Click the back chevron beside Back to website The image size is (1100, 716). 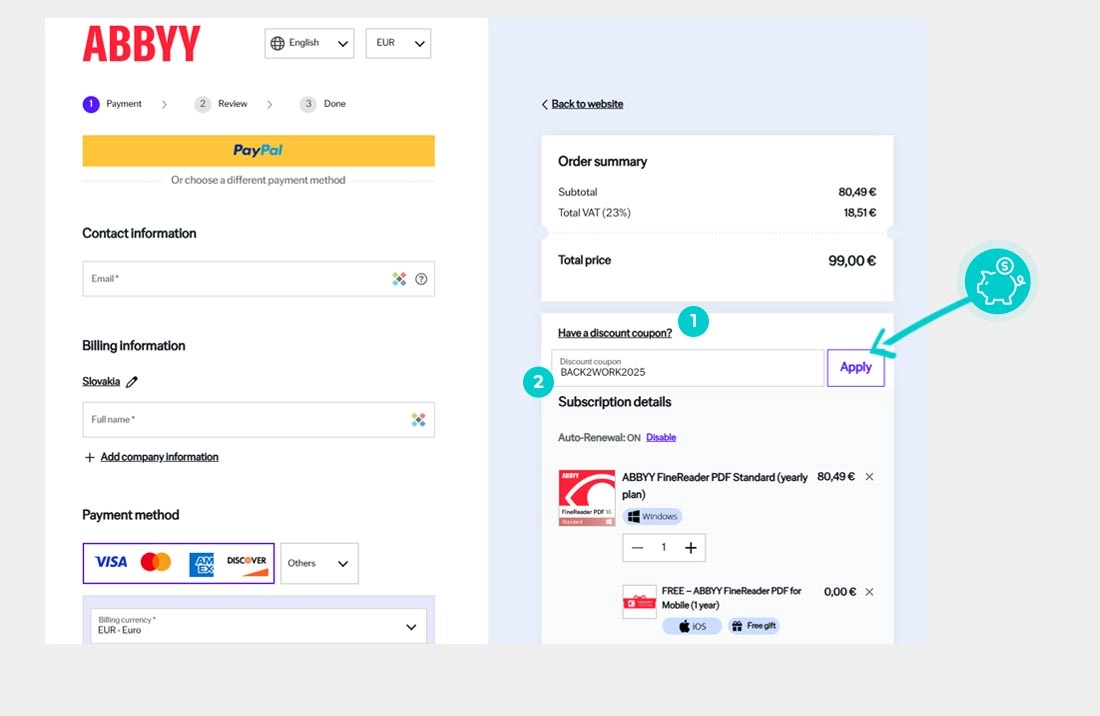[544, 104]
